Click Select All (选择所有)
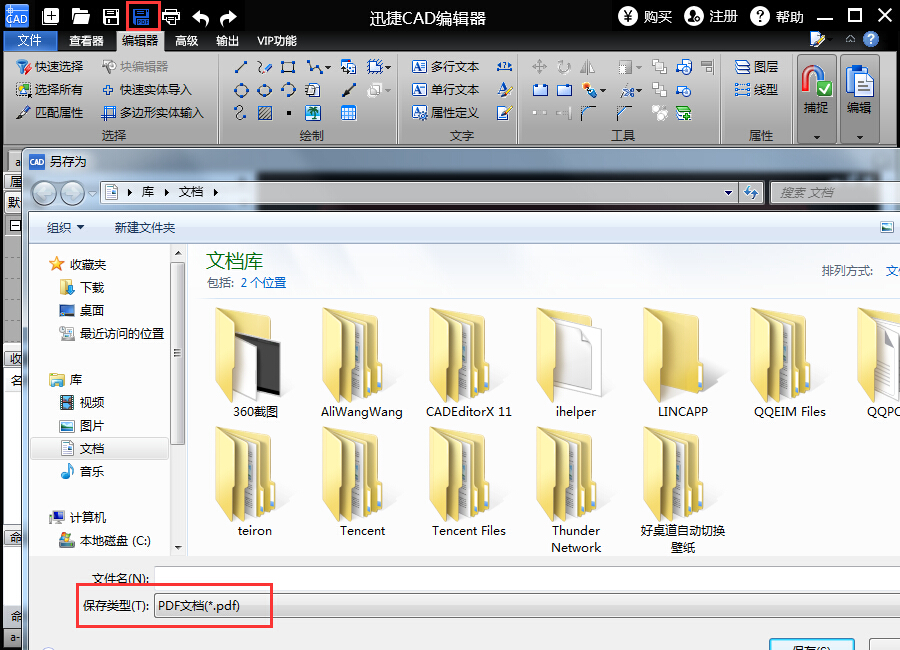Viewport: 900px width, 650px height. pyautogui.click(x=49, y=90)
